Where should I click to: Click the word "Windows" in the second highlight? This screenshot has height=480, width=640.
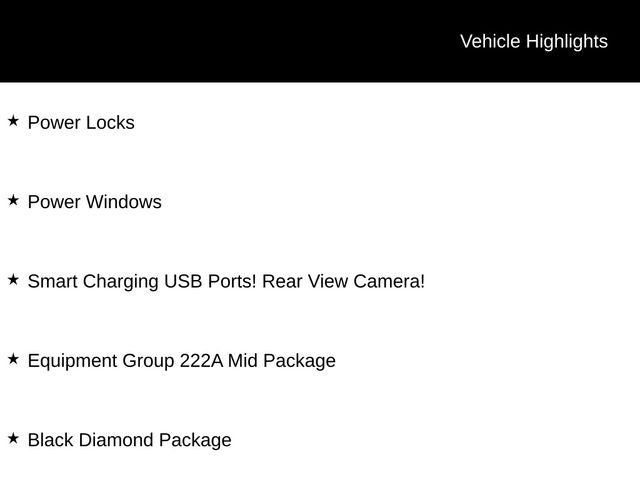(123, 202)
